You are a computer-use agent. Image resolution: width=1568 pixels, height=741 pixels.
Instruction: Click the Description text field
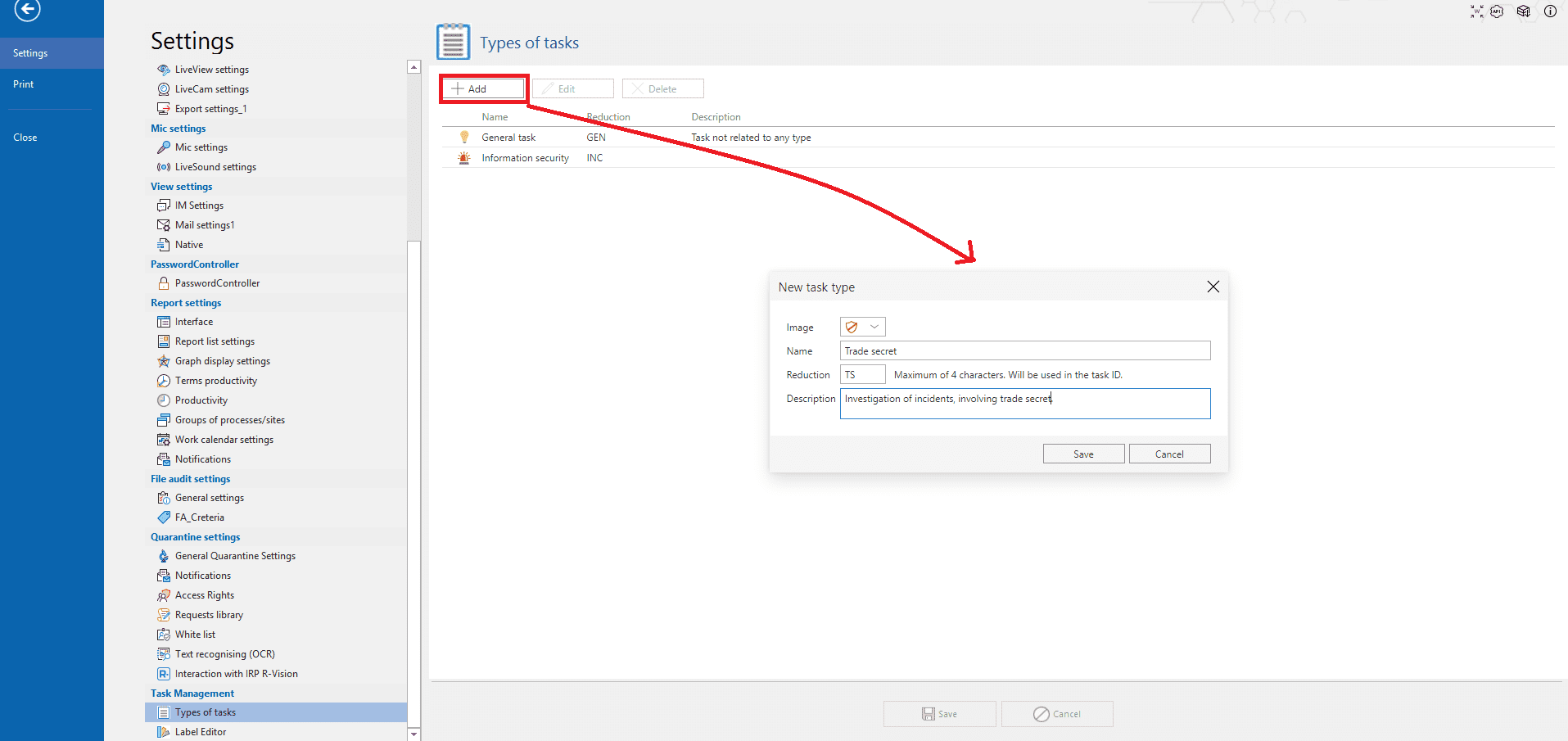(x=1025, y=404)
